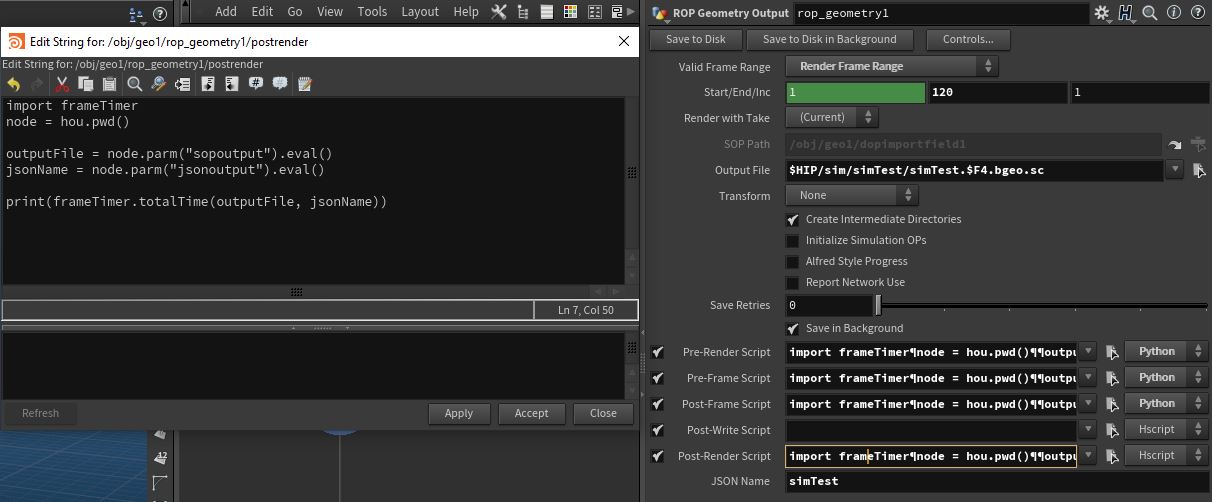The height and width of the screenshot is (502, 1213).
Task: Open the parameter gear settings menu icon
Action: click(x=1102, y=14)
